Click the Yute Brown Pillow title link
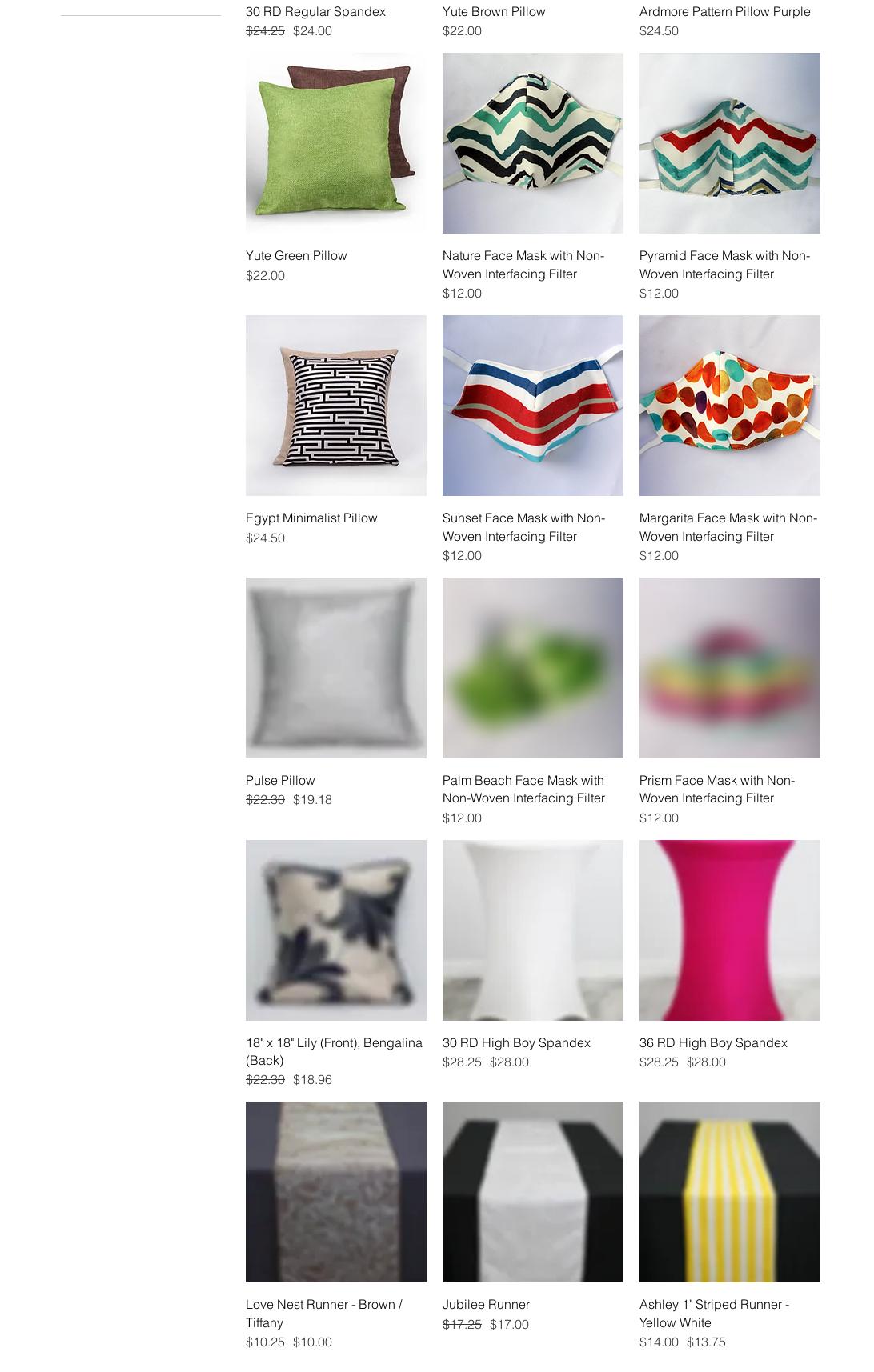Viewport: 874px width, 1372px height. [494, 11]
